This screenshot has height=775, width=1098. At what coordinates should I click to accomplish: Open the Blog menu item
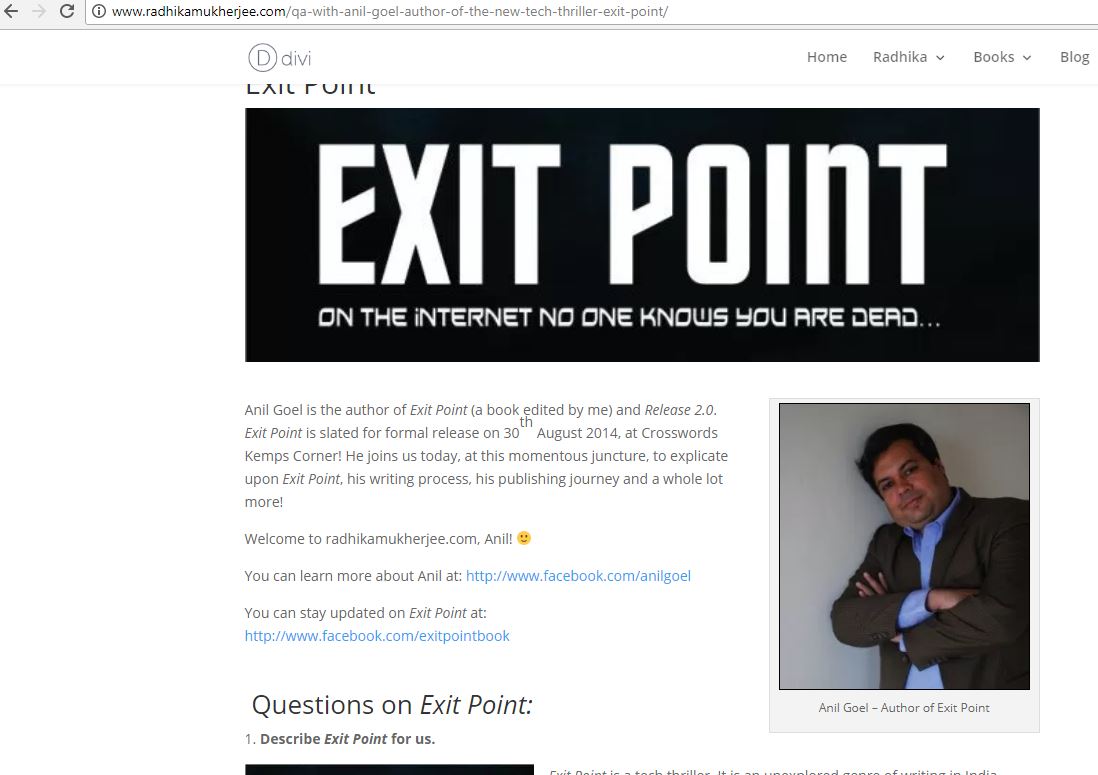pyautogui.click(x=1074, y=57)
